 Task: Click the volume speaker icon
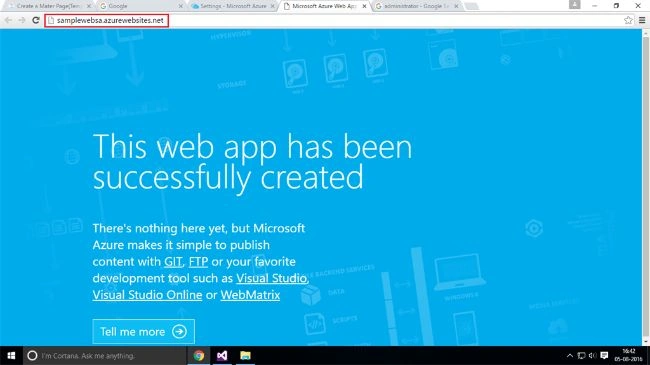point(592,355)
